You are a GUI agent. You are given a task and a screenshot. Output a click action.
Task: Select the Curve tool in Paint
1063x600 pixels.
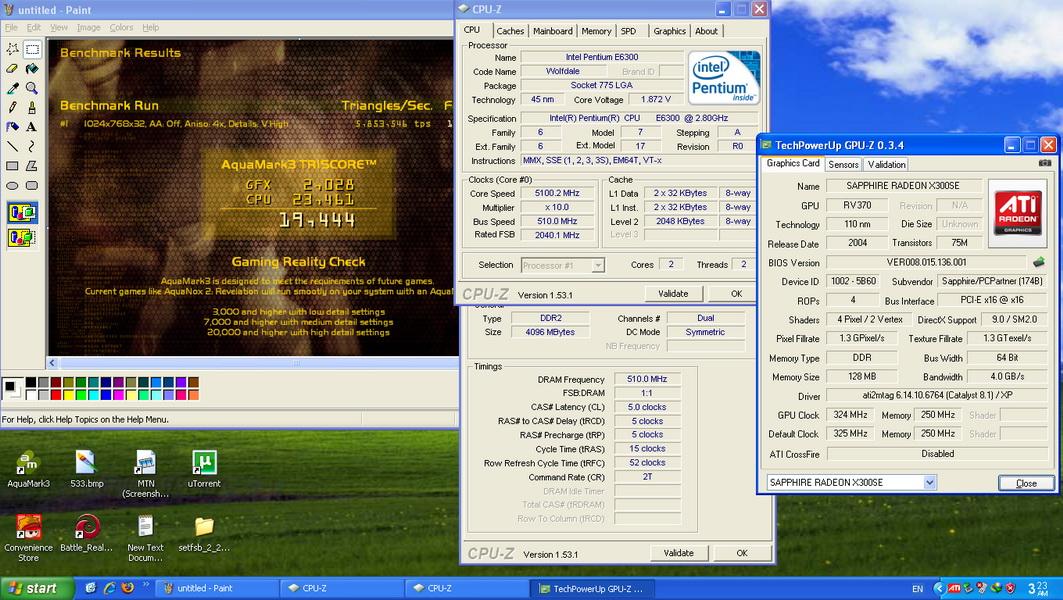click(32, 146)
